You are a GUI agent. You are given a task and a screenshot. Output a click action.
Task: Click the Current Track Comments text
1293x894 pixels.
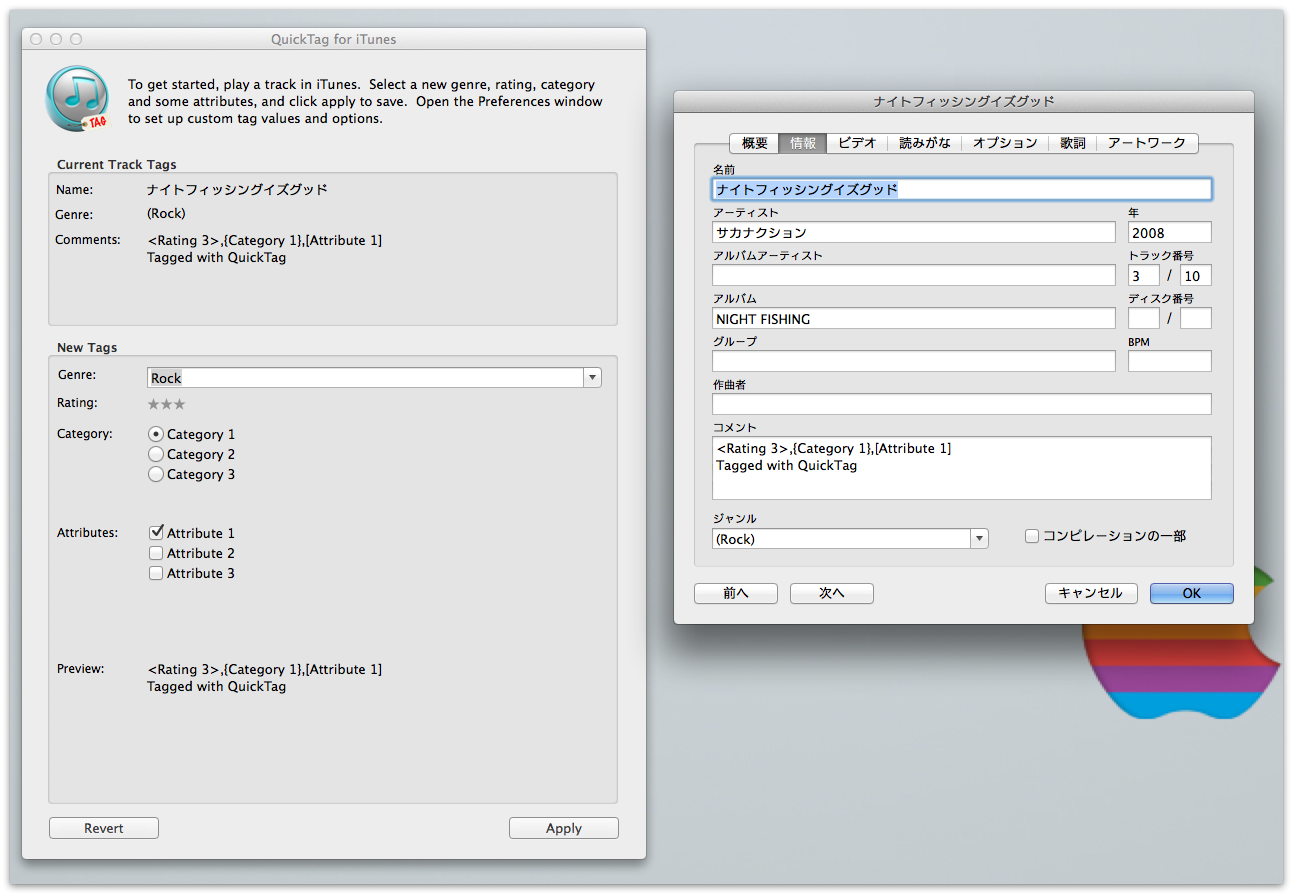tap(264, 249)
